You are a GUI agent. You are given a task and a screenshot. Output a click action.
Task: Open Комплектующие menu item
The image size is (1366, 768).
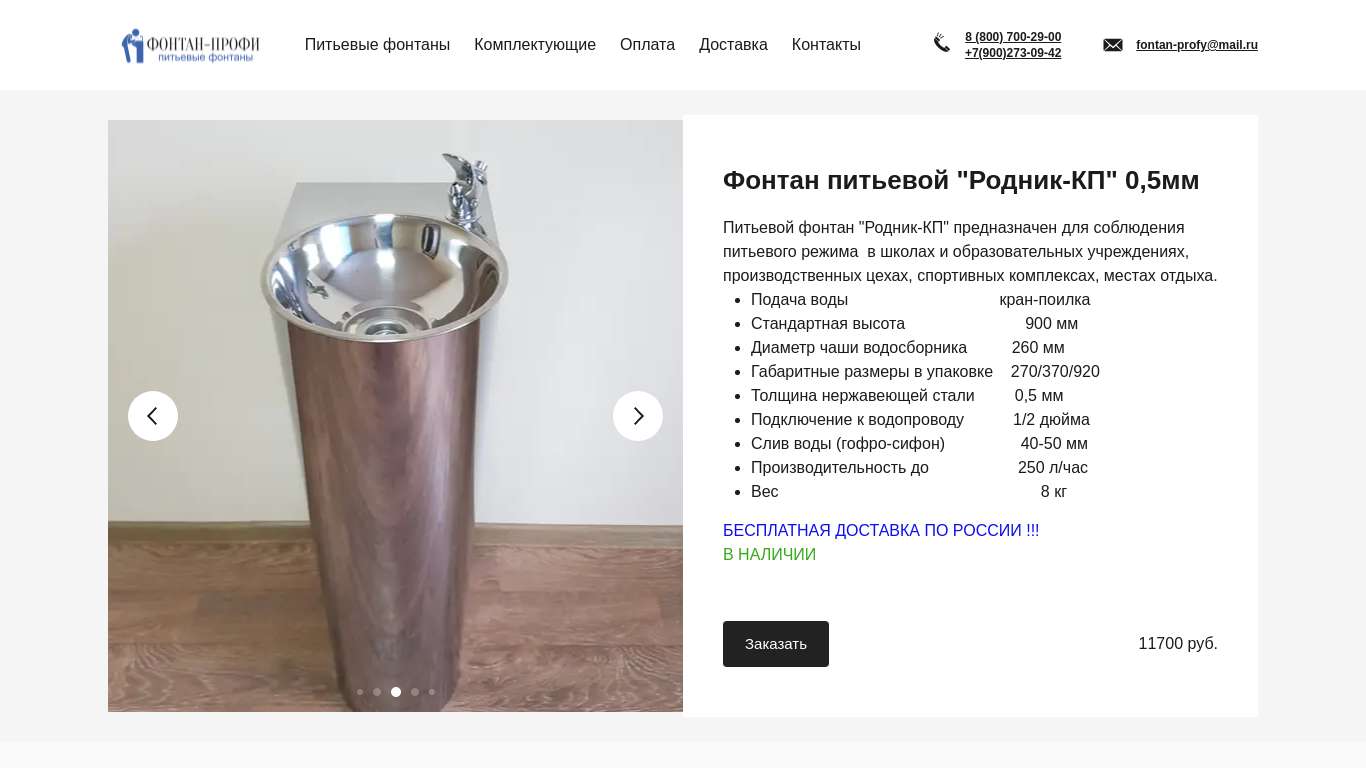[x=535, y=45]
